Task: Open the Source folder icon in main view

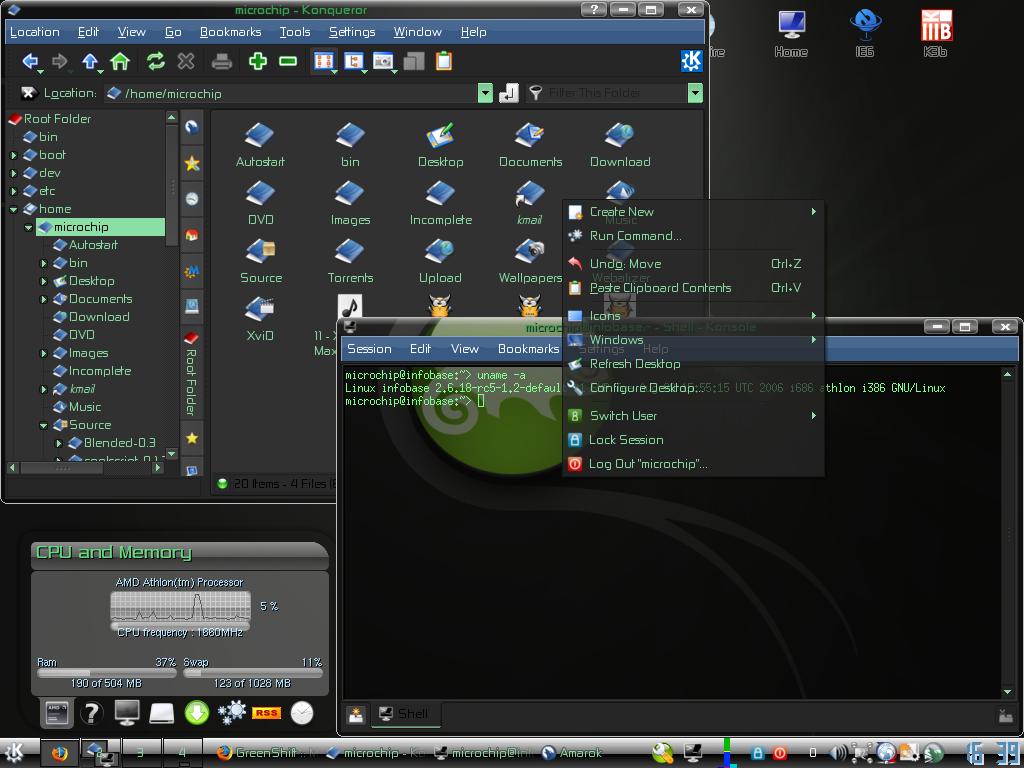Action: pos(261,261)
